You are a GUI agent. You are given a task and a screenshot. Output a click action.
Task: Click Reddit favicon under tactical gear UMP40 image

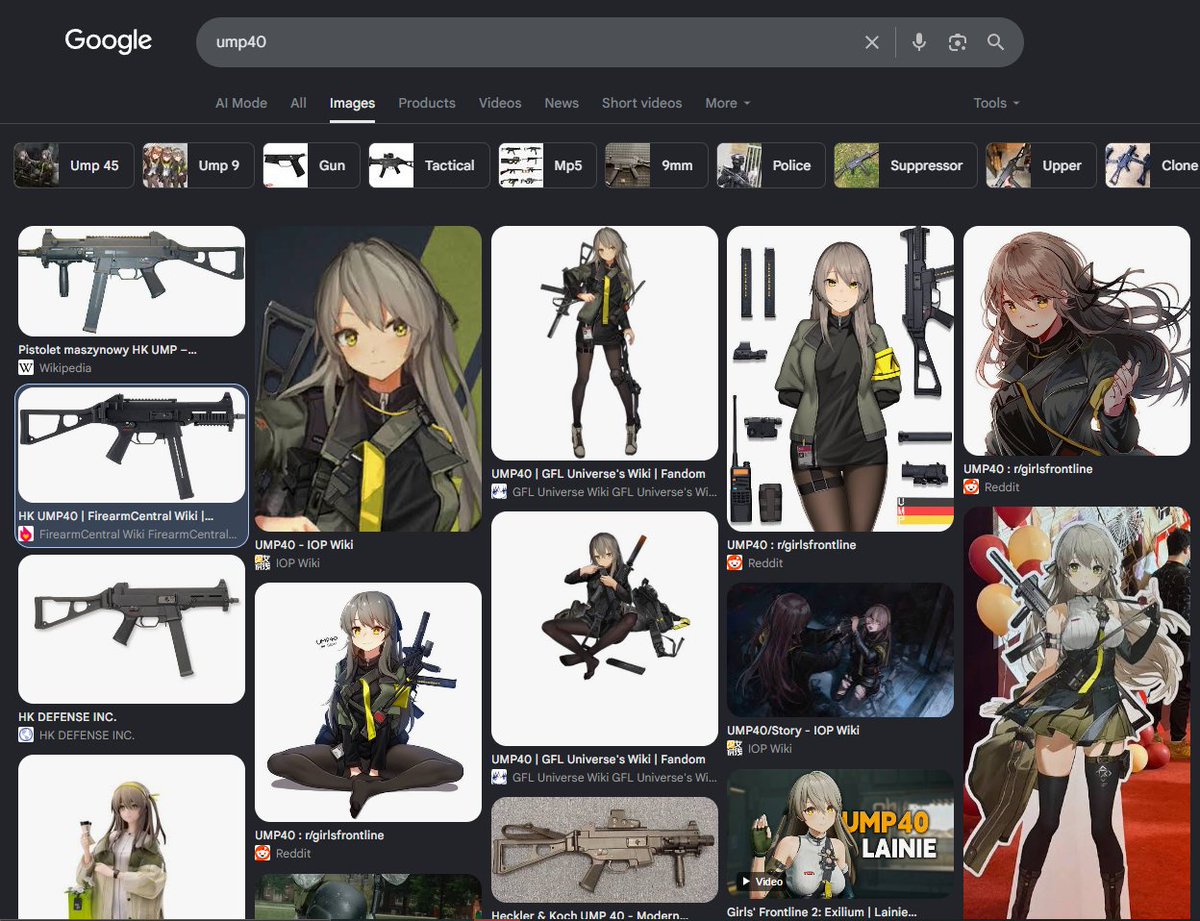tap(735, 563)
